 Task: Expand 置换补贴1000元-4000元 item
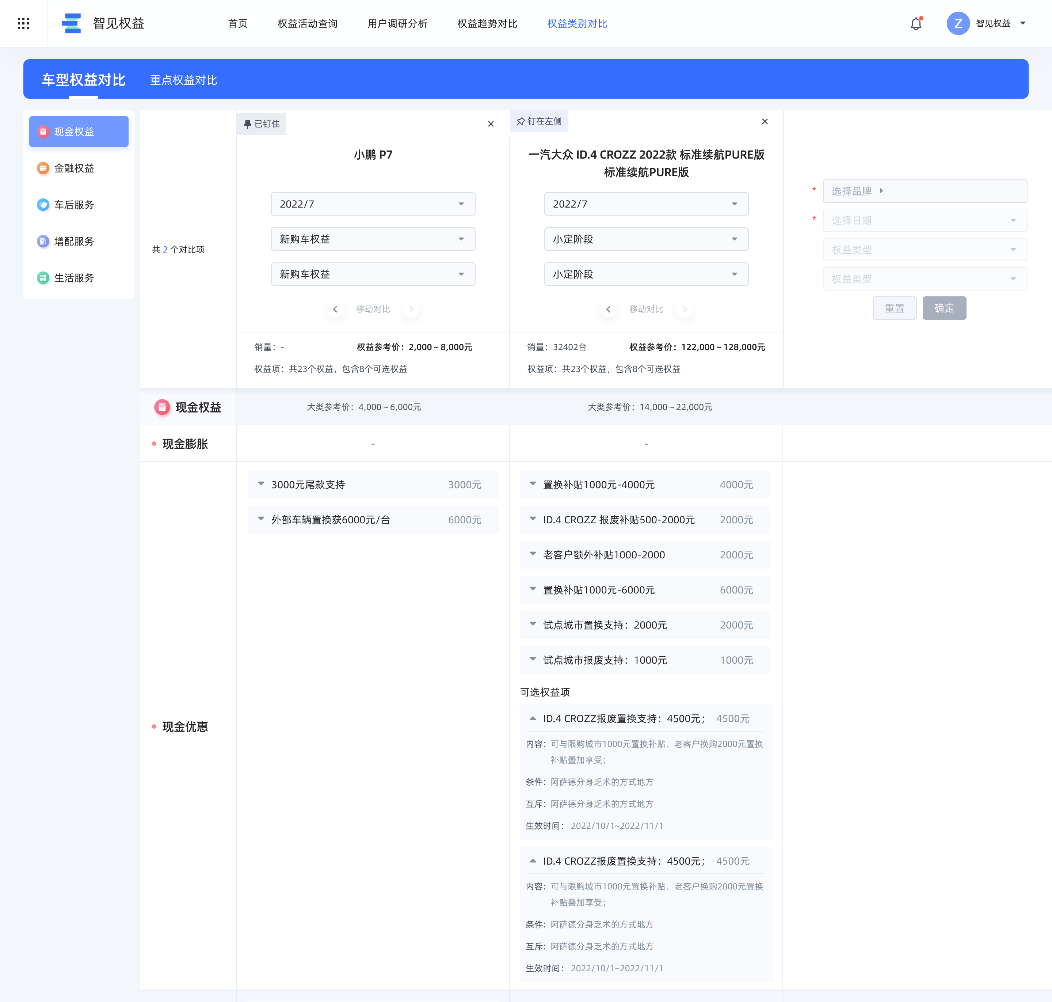point(645,485)
